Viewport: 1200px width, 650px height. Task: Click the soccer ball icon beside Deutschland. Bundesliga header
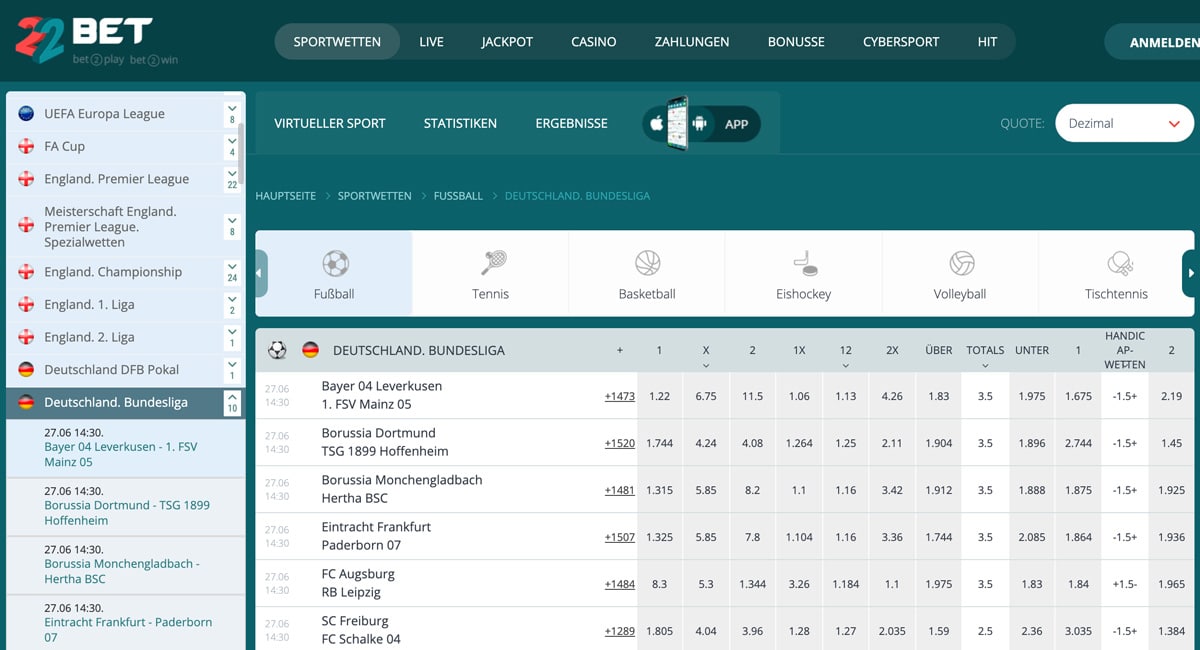[x=278, y=350]
